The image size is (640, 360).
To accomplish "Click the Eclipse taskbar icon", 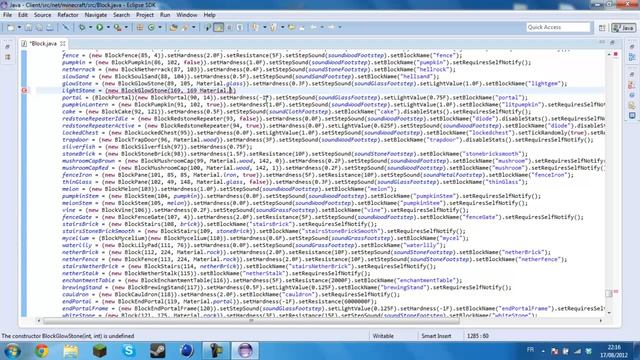I will [245, 351].
